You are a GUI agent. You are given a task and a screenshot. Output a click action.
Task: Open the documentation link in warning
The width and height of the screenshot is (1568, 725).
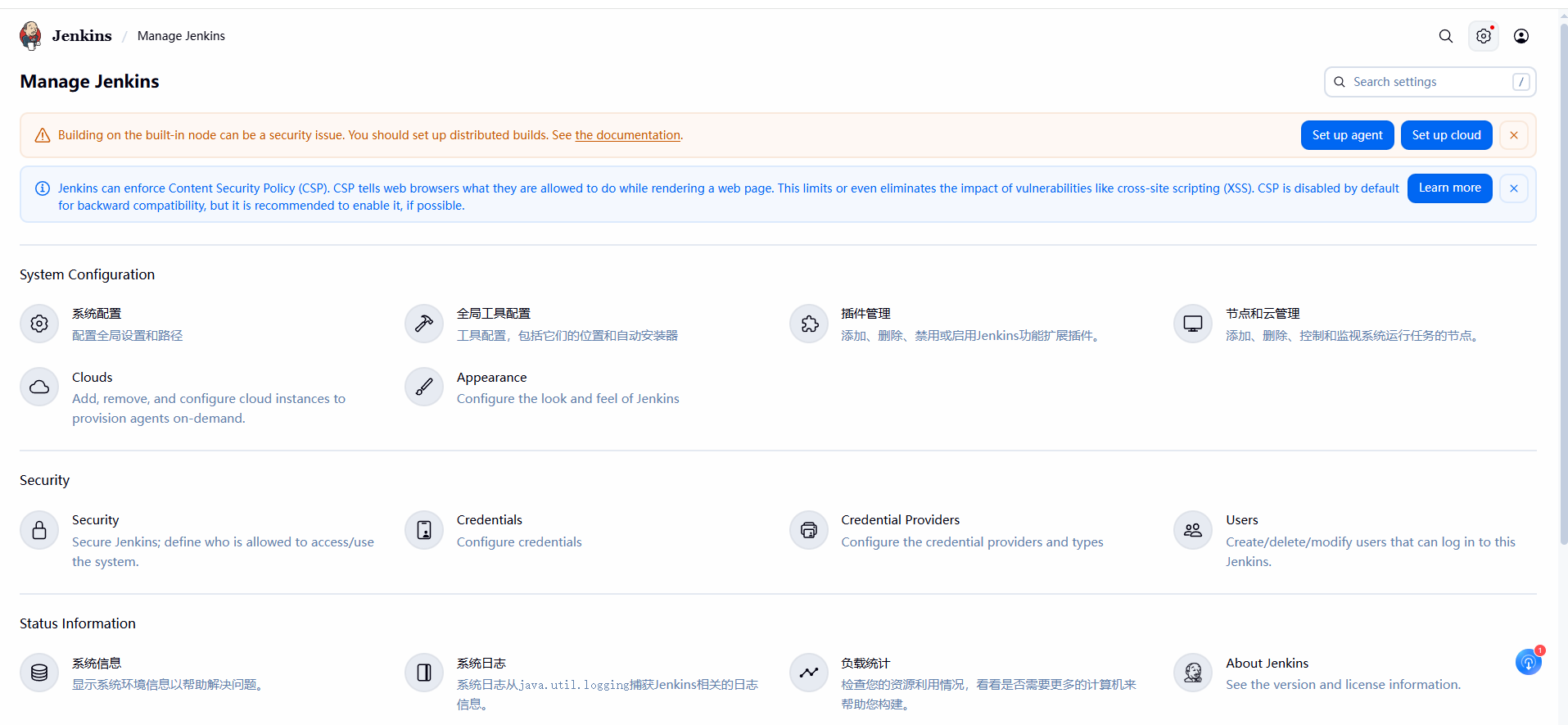pyautogui.click(x=627, y=135)
